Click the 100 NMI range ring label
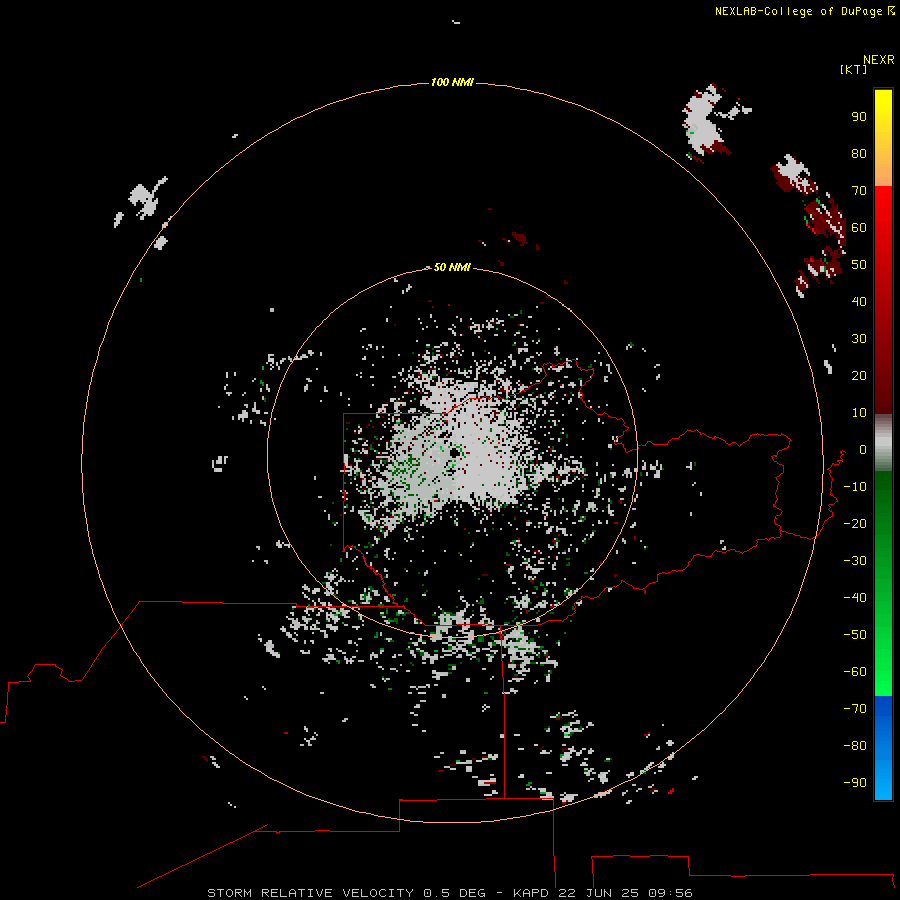Image resolution: width=900 pixels, height=900 pixels. click(x=452, y=82)
